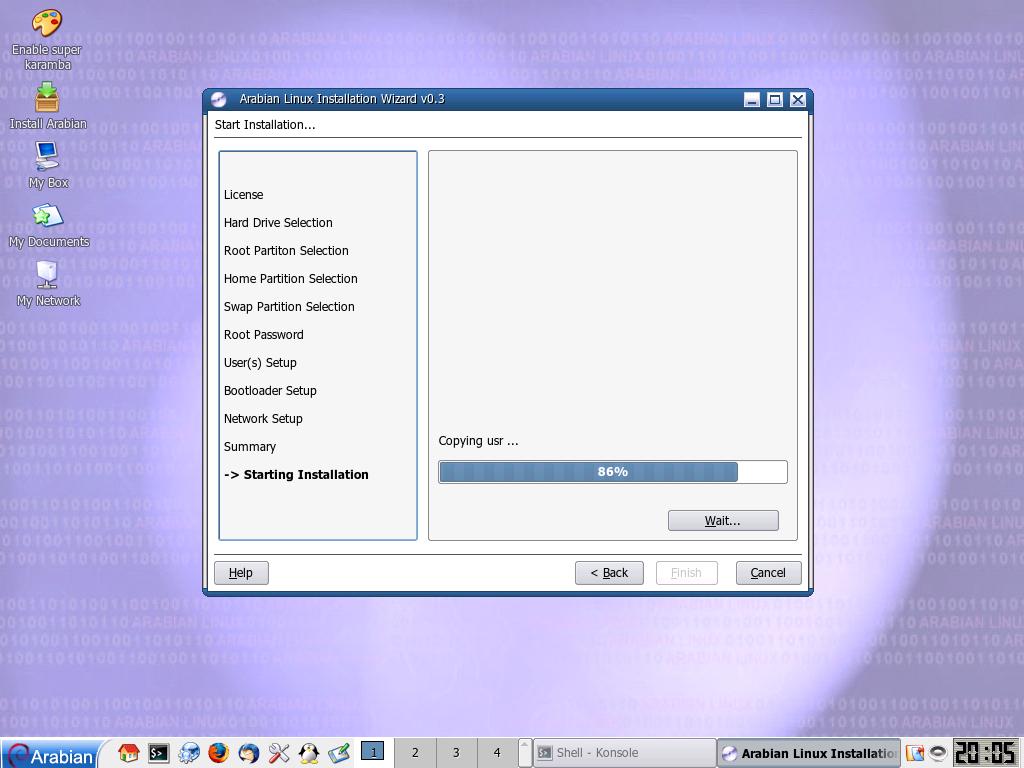Click the 86% installation progress bar

tap(613, 472)
